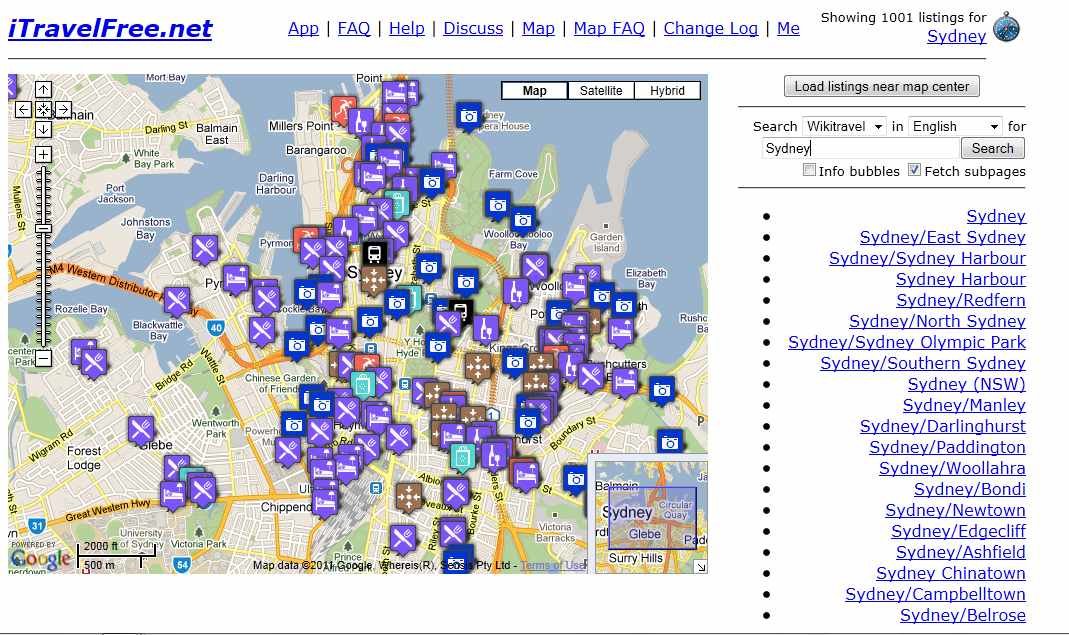Viewport: 1069px width, 635px height.
Task: Pan the map left with the arrow
Action: click(x=23, y=109)
